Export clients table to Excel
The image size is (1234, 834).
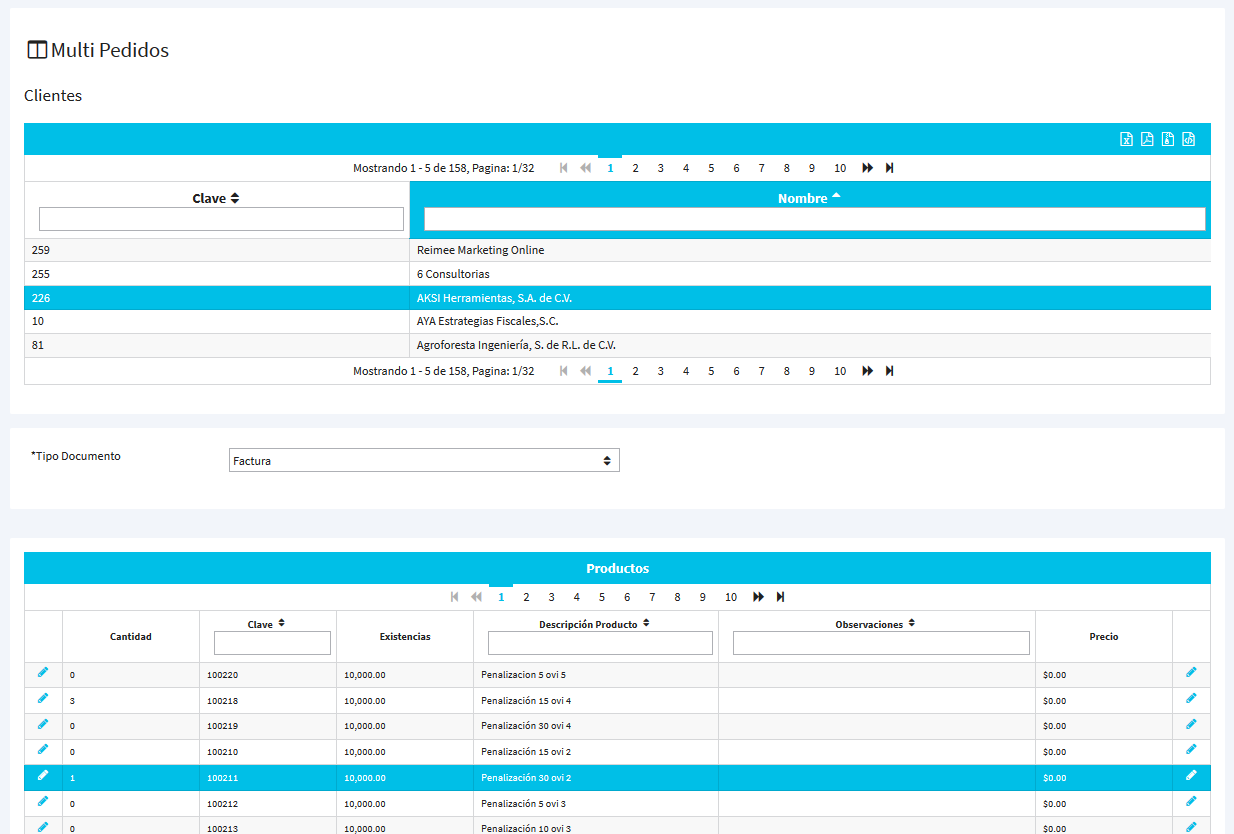click(1126, 139)
